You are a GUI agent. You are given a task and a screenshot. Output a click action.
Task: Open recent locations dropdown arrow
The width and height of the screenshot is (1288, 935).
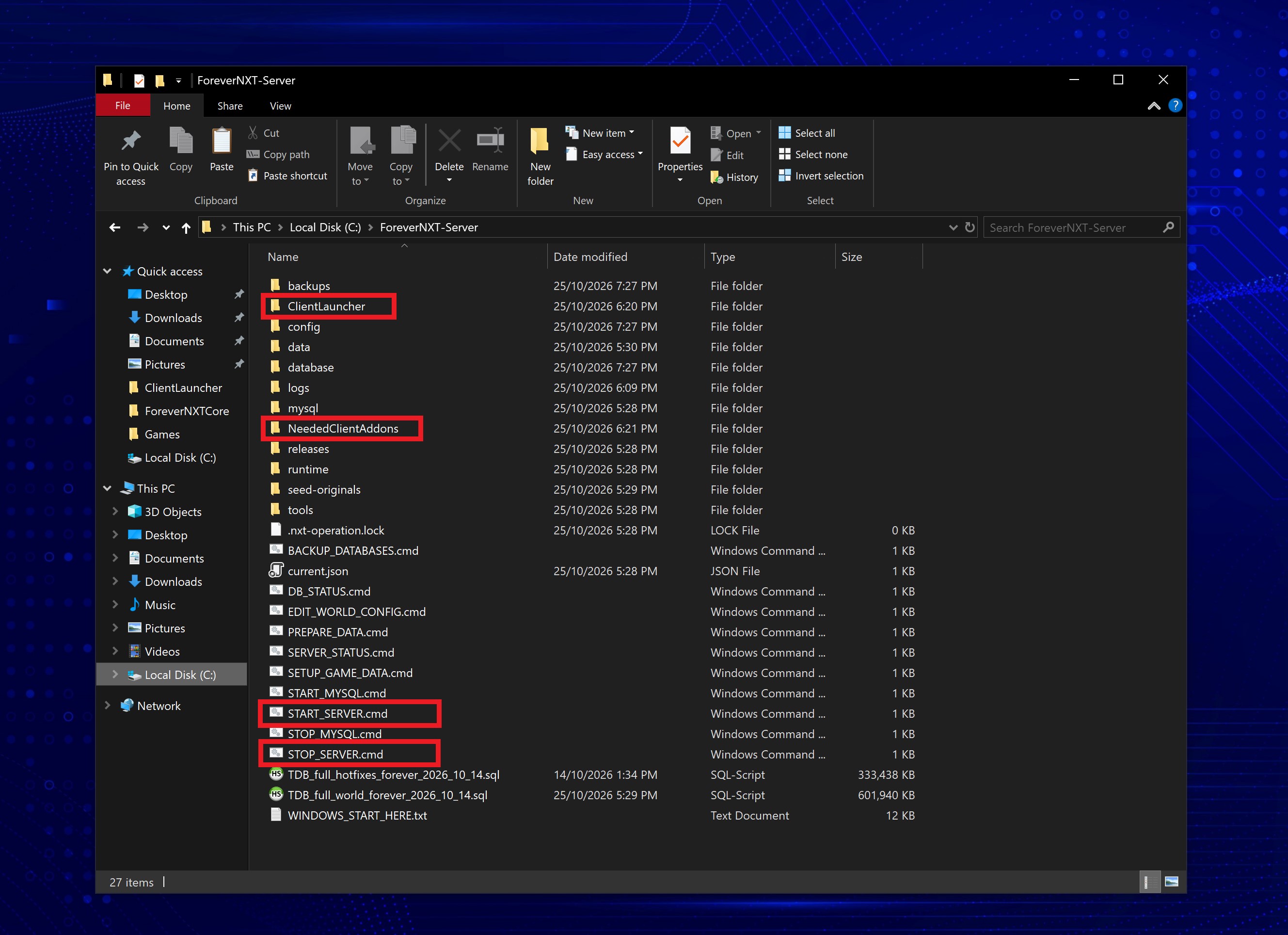pyautogui.click(x=166, y=228)
